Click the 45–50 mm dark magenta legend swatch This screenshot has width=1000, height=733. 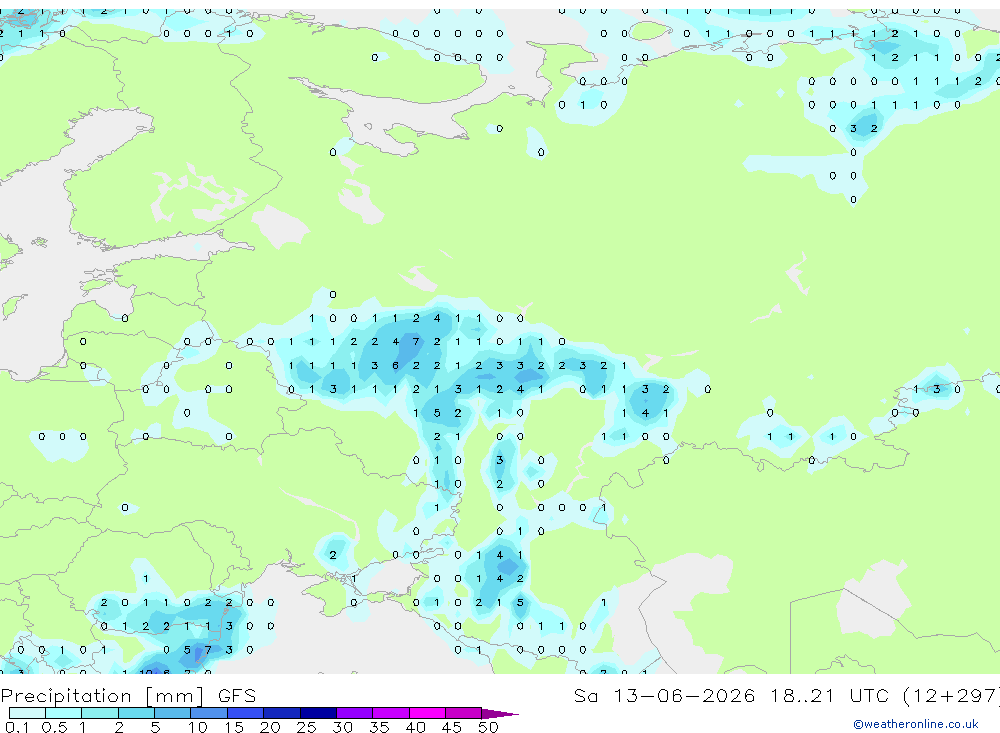coord(464,713)
